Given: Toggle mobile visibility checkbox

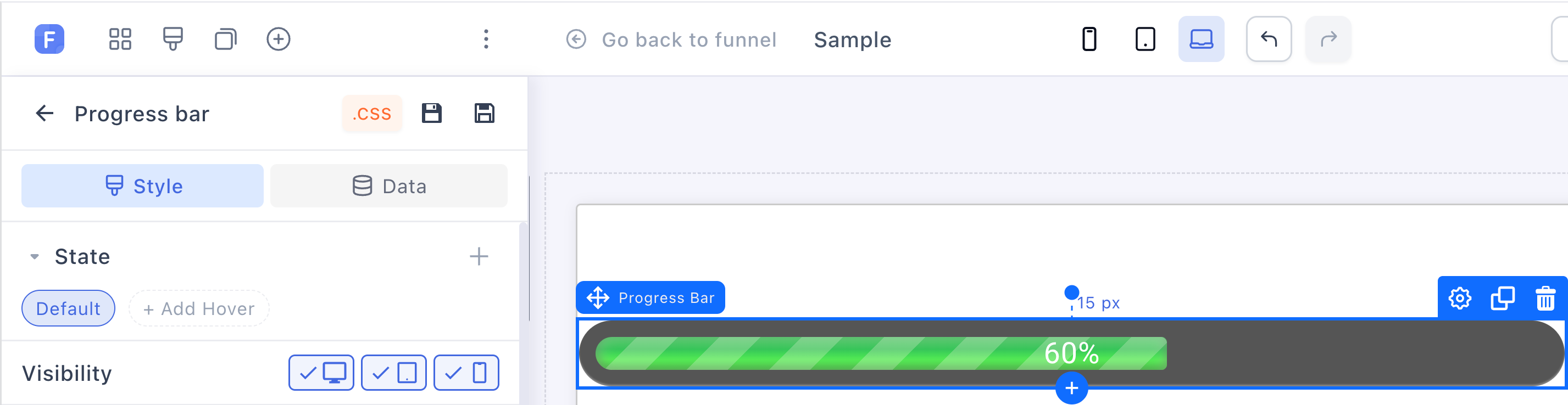Looking at the screenshot, I should pyautogui.click(x=466, y=373).
